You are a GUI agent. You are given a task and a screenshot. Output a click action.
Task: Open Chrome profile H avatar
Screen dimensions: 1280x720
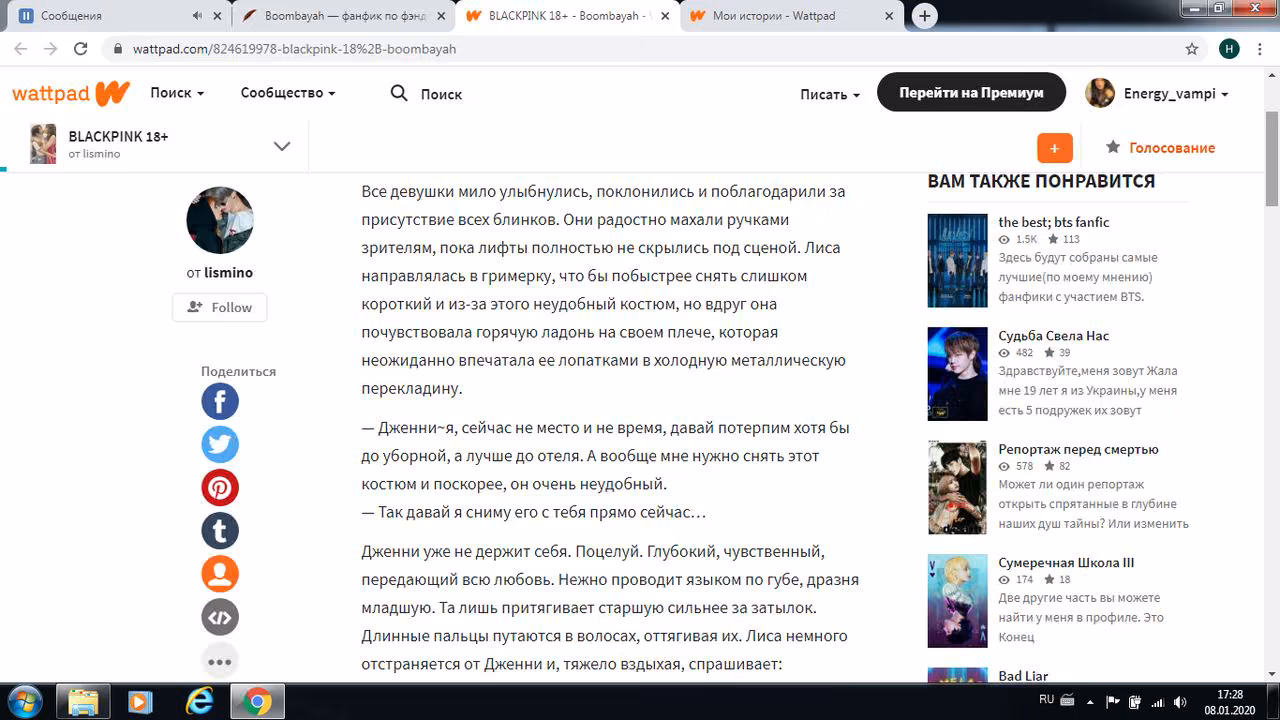(1229, 48)
